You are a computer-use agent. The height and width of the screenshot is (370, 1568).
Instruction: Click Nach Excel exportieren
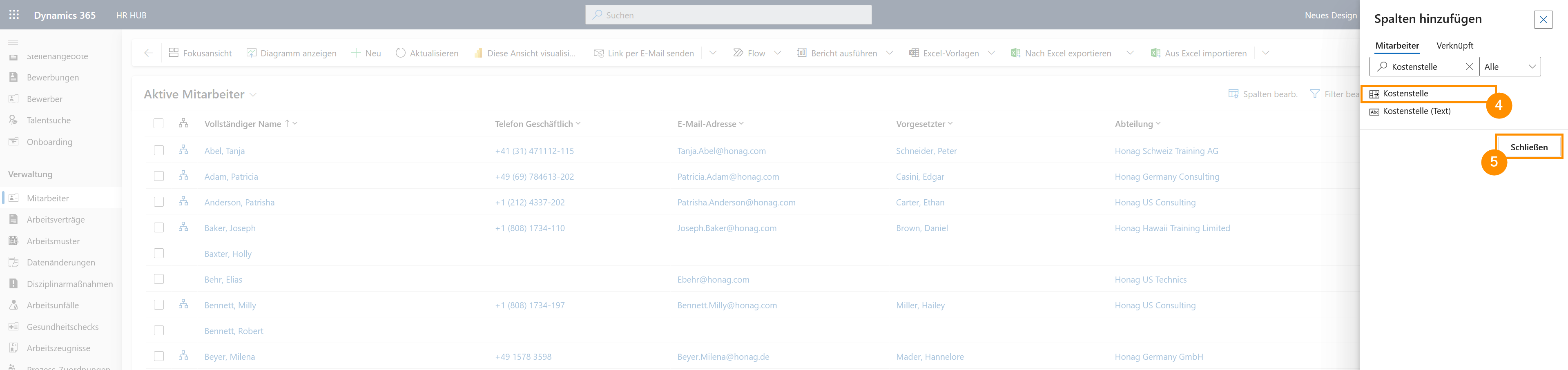(1061, 53)
